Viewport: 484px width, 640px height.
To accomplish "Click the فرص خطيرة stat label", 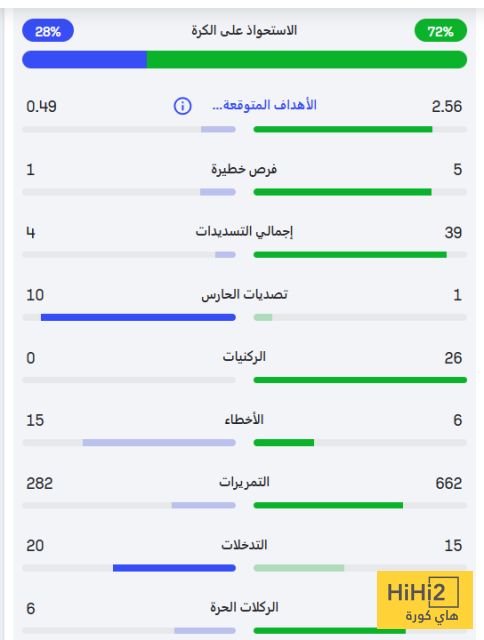I will (244, 169).
